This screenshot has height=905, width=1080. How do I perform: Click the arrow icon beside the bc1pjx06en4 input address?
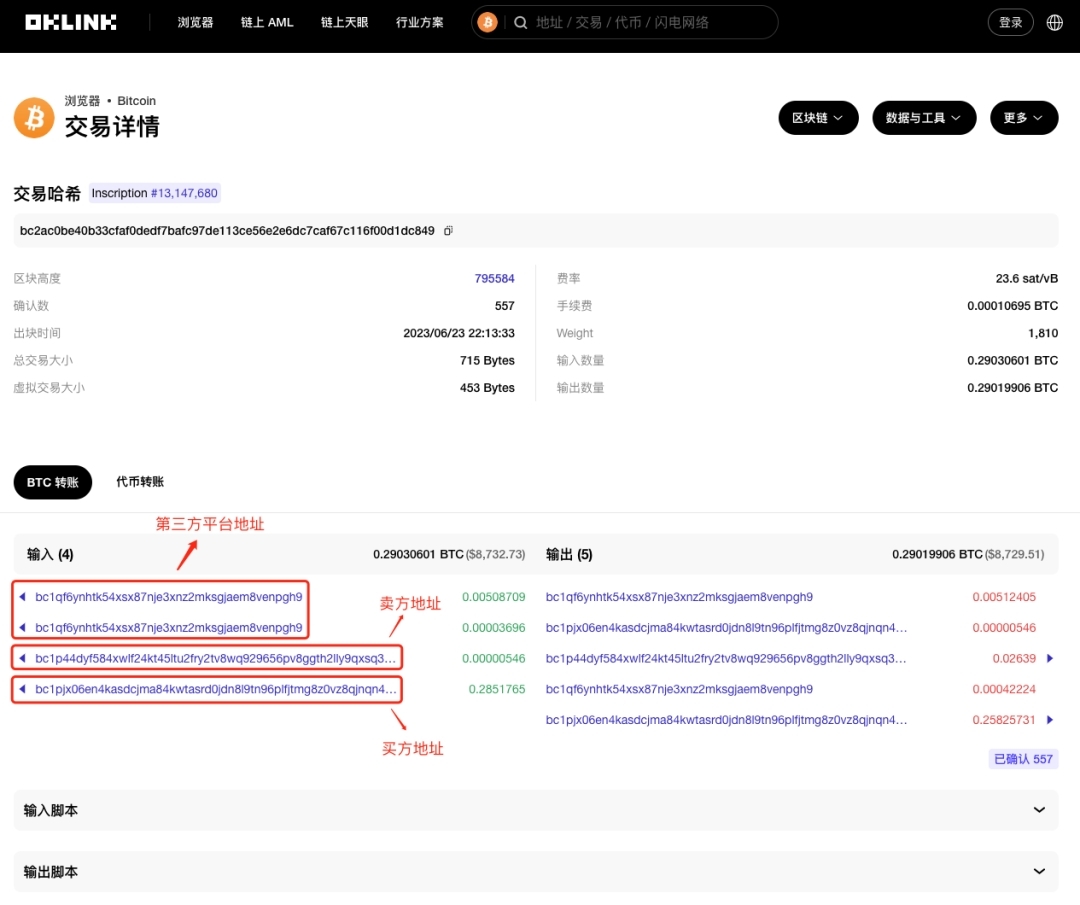coord(22,688)
